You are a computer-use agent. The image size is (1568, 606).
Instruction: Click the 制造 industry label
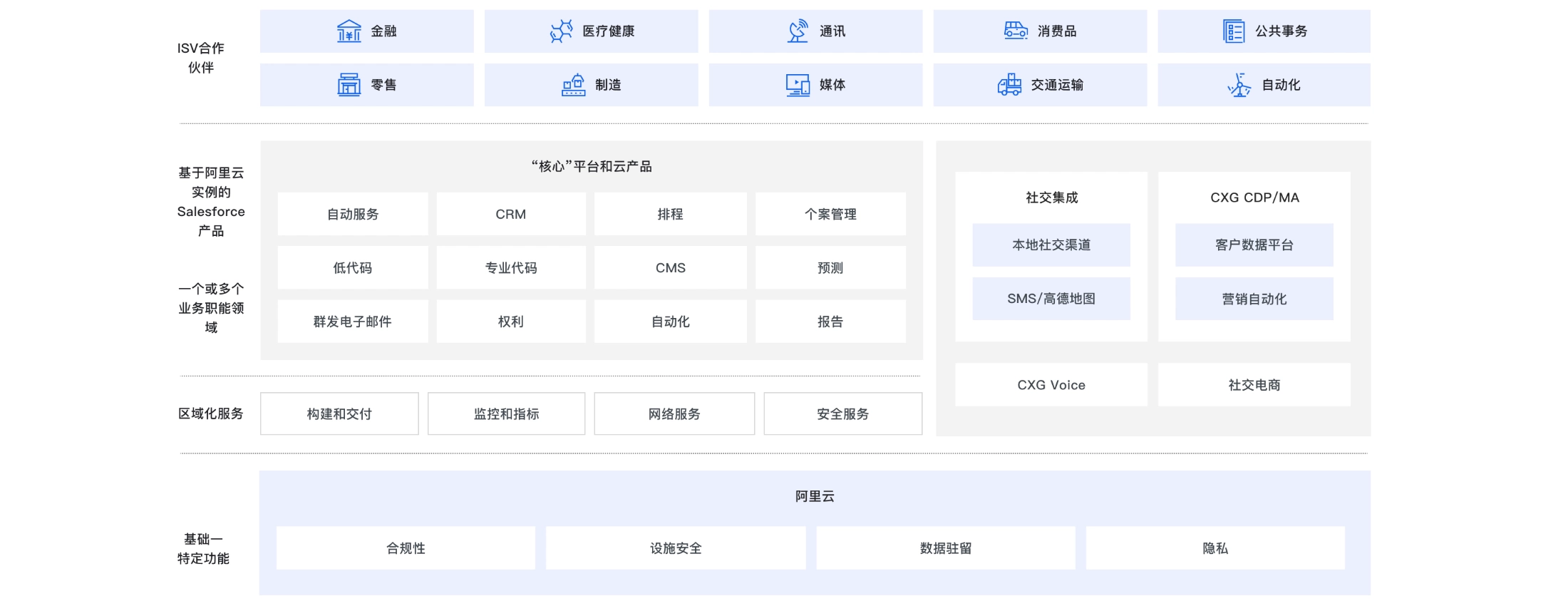[608, 85]
